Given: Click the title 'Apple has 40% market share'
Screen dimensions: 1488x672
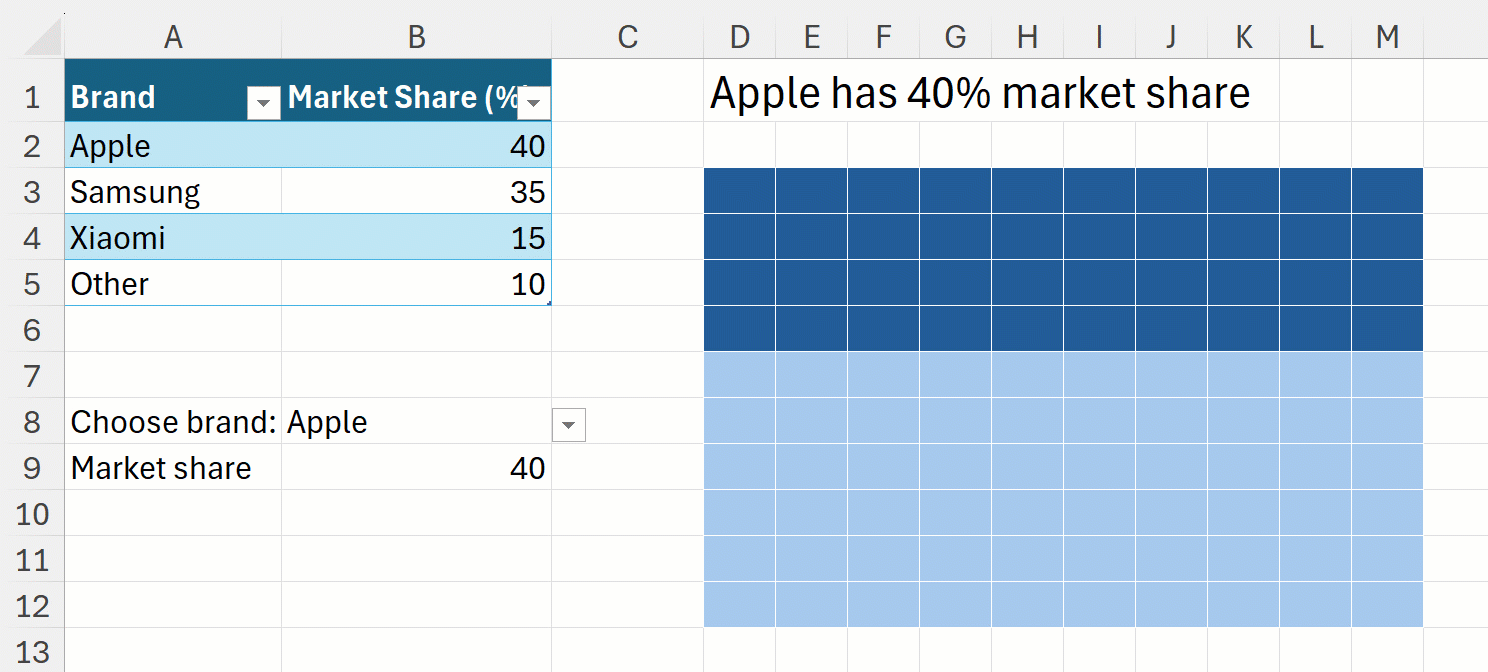Looking at the screenshot, I should click(979, 94).
